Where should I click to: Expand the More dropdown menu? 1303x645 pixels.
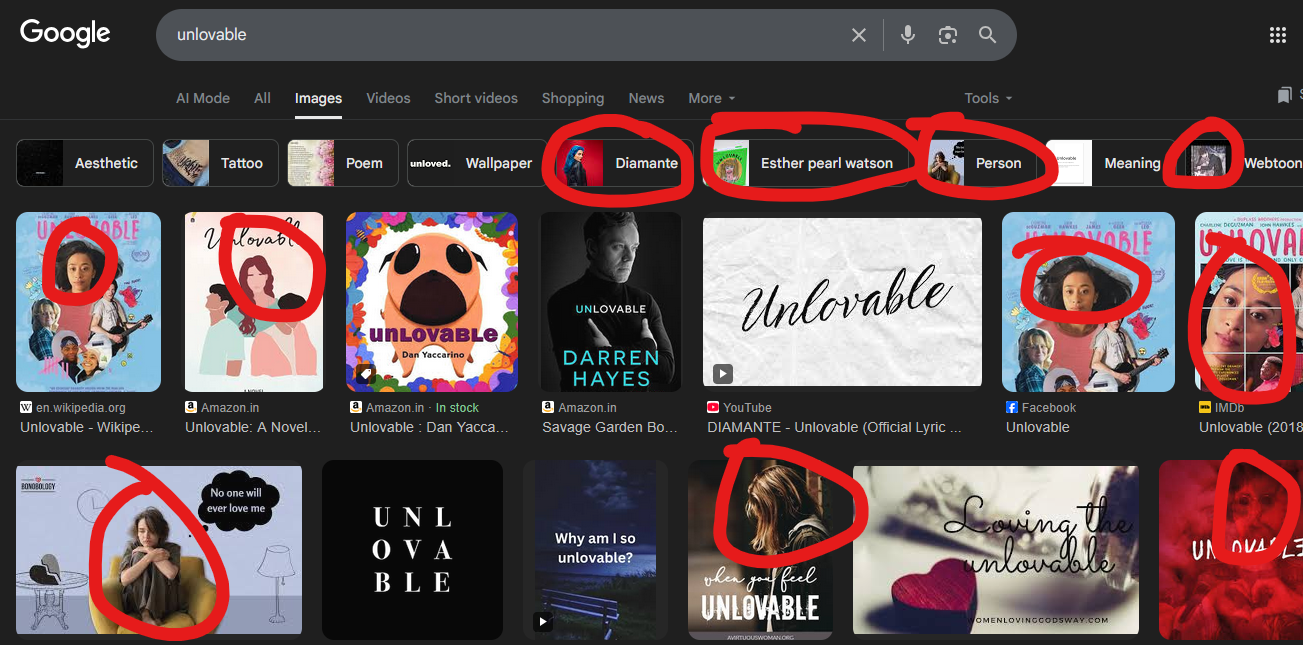point(711,98)
